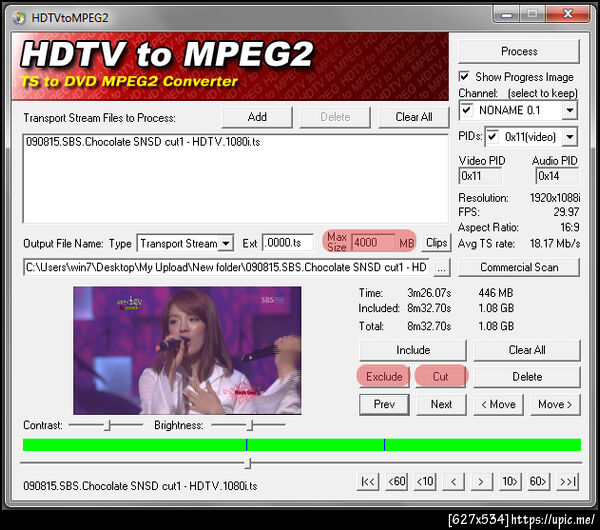Clear All cut points next to Include
600x530 pixels.
pos(527,350)
